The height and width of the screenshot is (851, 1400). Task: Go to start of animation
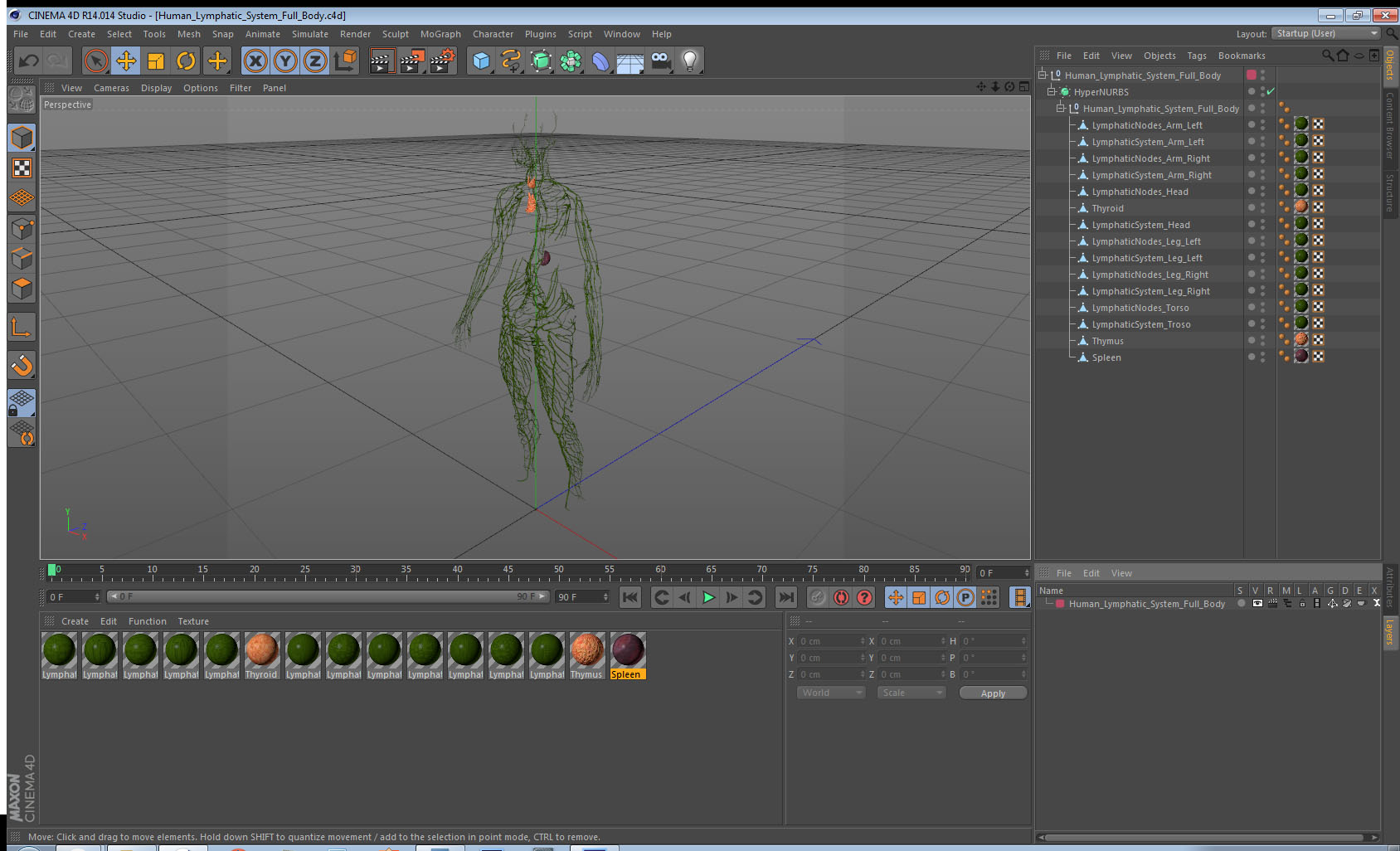coord(630,597)
